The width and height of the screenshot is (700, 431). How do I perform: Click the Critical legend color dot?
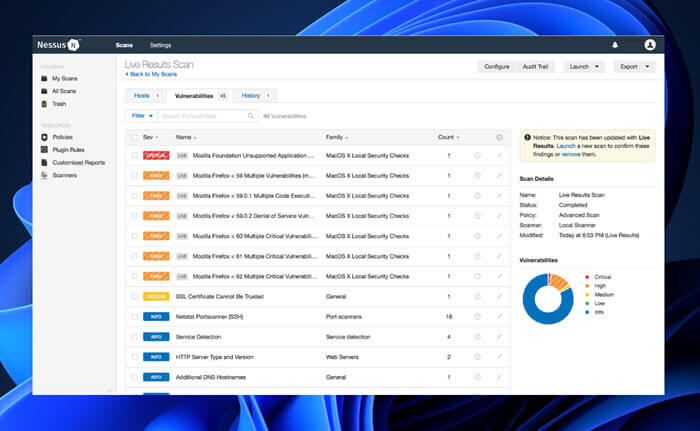click(587, 277)
